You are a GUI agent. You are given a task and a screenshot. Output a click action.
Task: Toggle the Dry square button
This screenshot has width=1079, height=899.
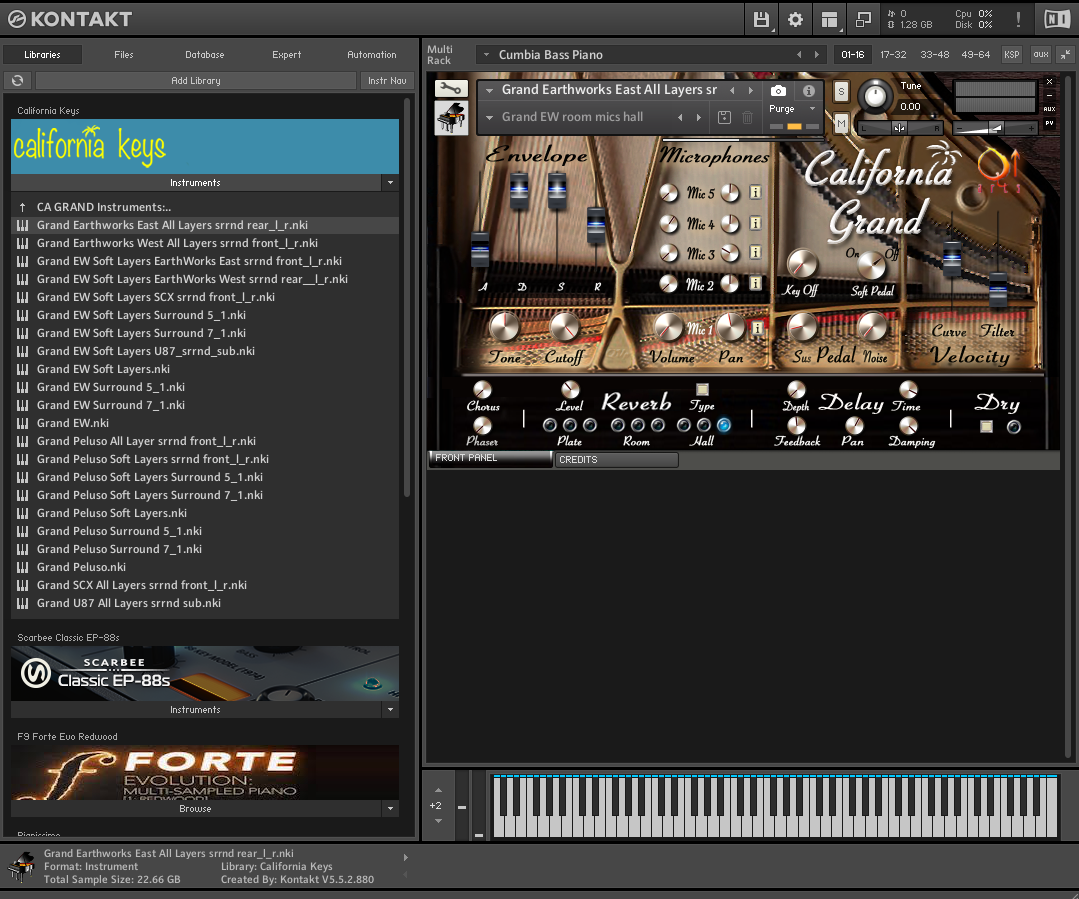pyautogui.click(x=986, y=427)
